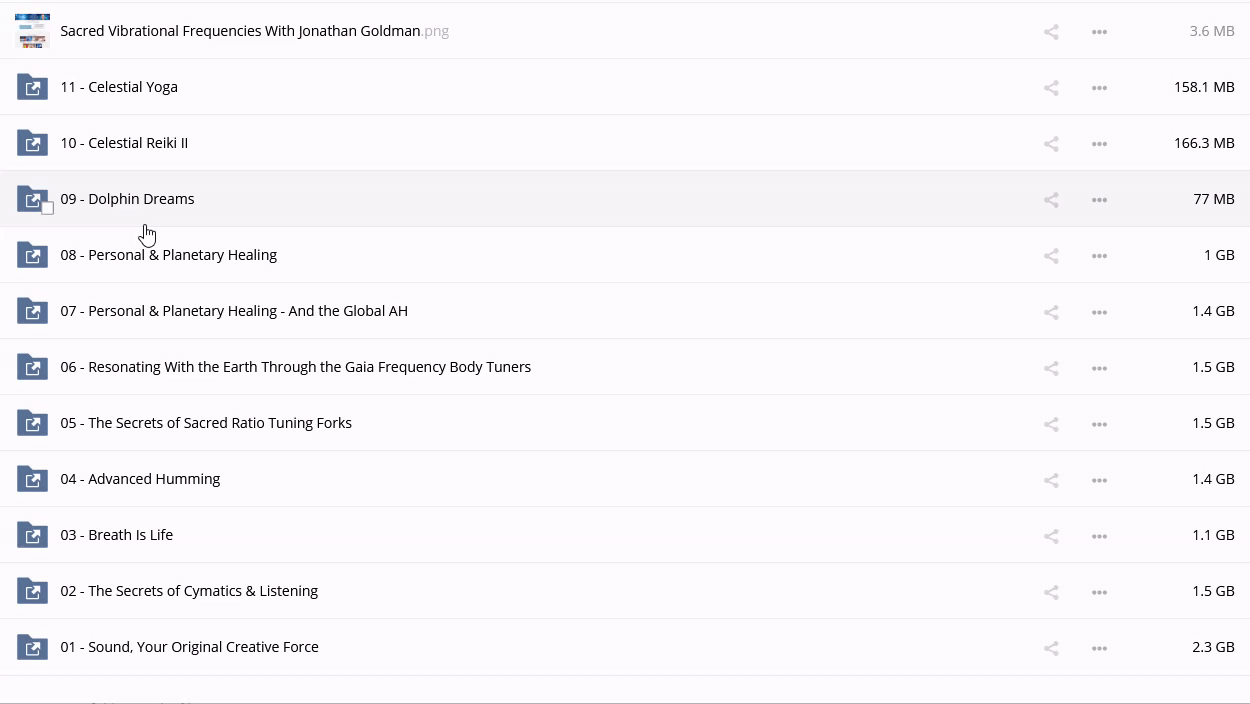Open 02 - The Secrets of Cymatics & Listening
1250x704 pixels.
pos(189,591)
